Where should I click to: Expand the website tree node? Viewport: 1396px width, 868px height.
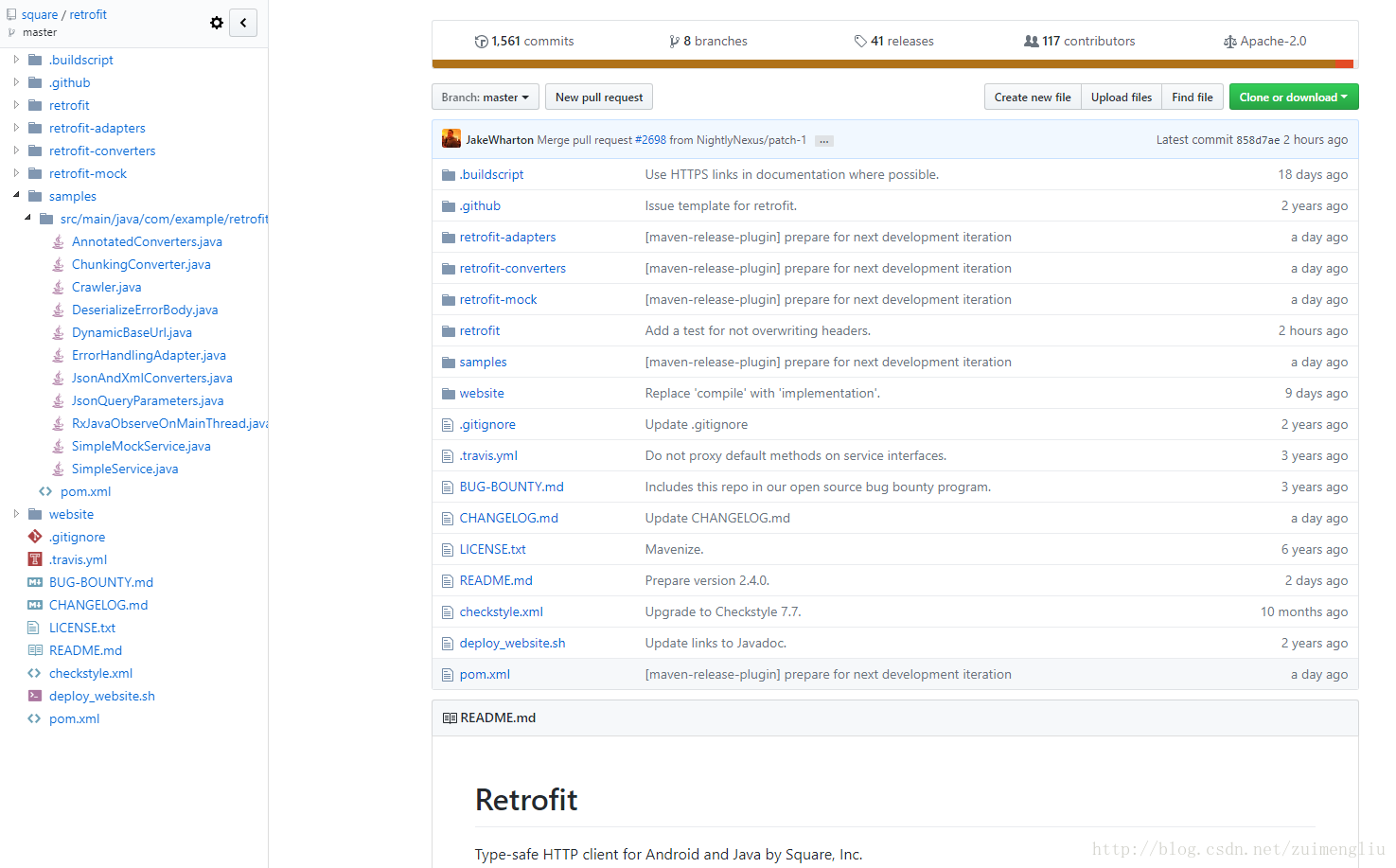coord(16,514)
